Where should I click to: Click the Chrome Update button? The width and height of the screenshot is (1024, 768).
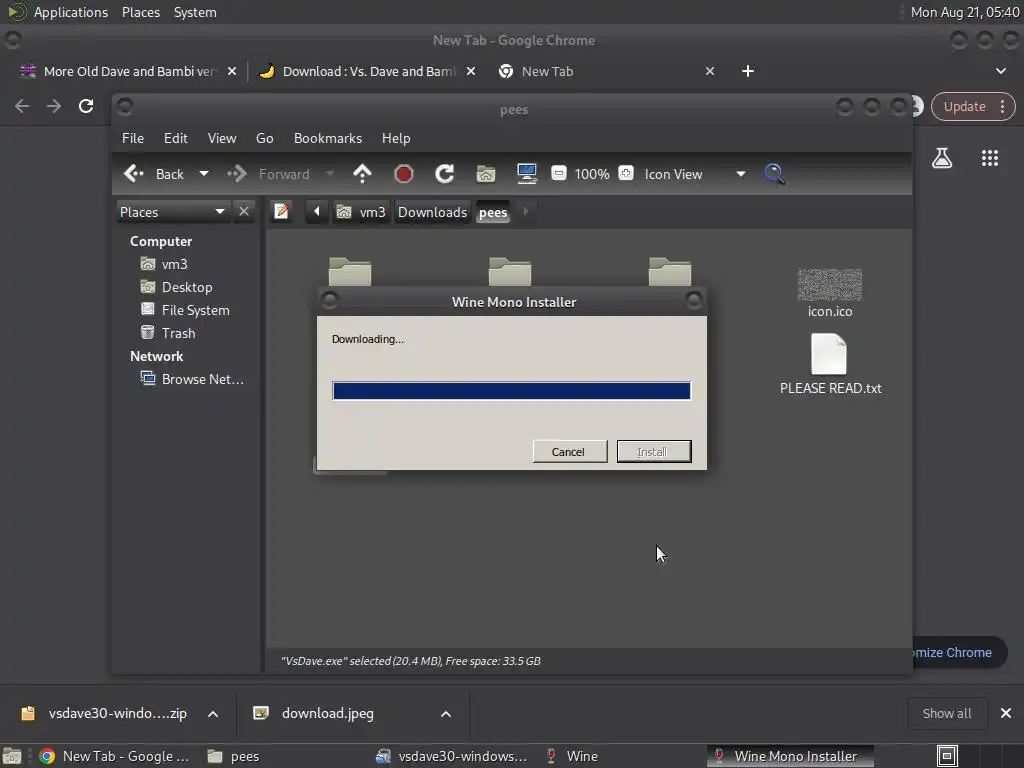coord(972,106)
